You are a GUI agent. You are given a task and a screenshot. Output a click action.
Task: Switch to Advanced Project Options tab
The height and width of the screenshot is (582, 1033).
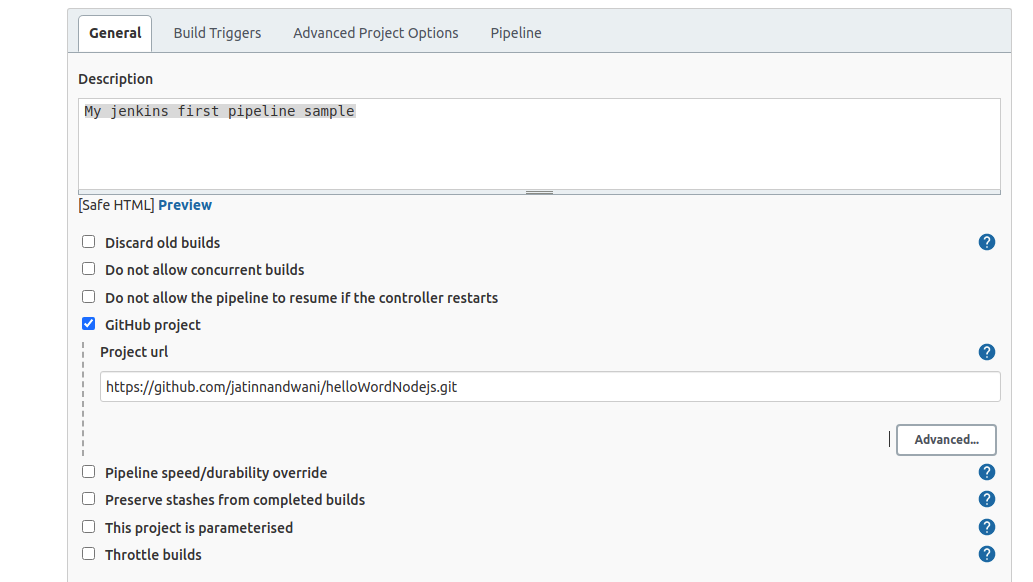point(375,32)
